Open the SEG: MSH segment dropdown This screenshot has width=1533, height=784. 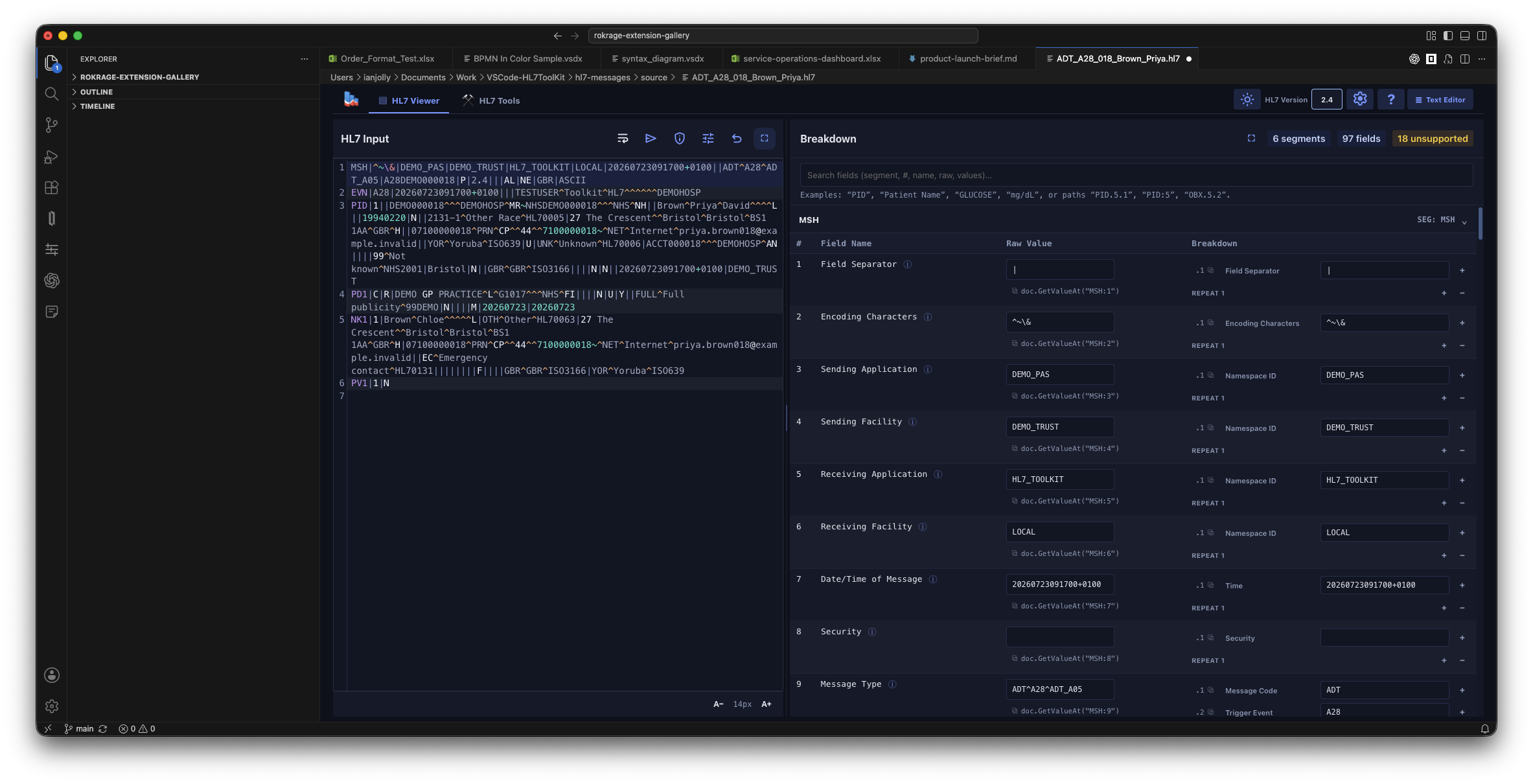point(1442,220)
